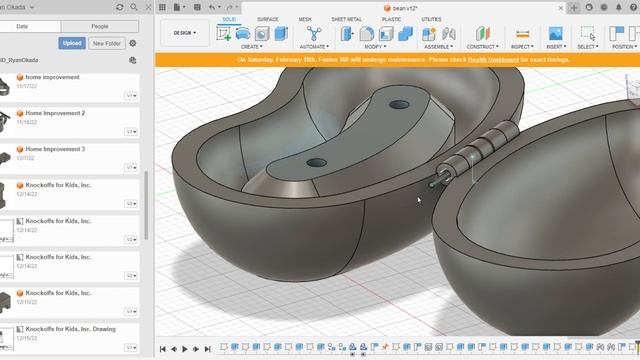Expand the CREATE menu

[252, 47]
